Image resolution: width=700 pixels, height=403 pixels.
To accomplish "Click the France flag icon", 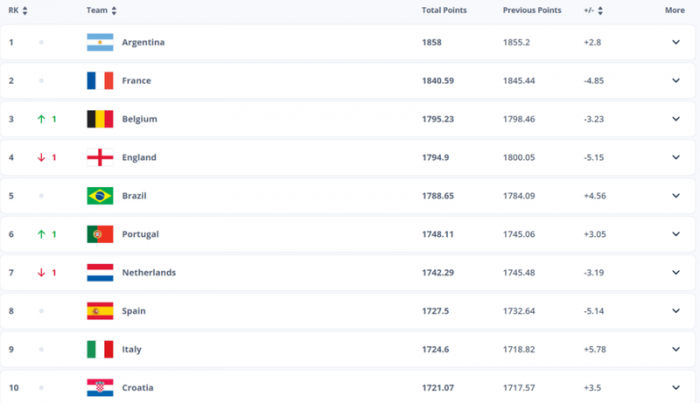I will [99, 80].
